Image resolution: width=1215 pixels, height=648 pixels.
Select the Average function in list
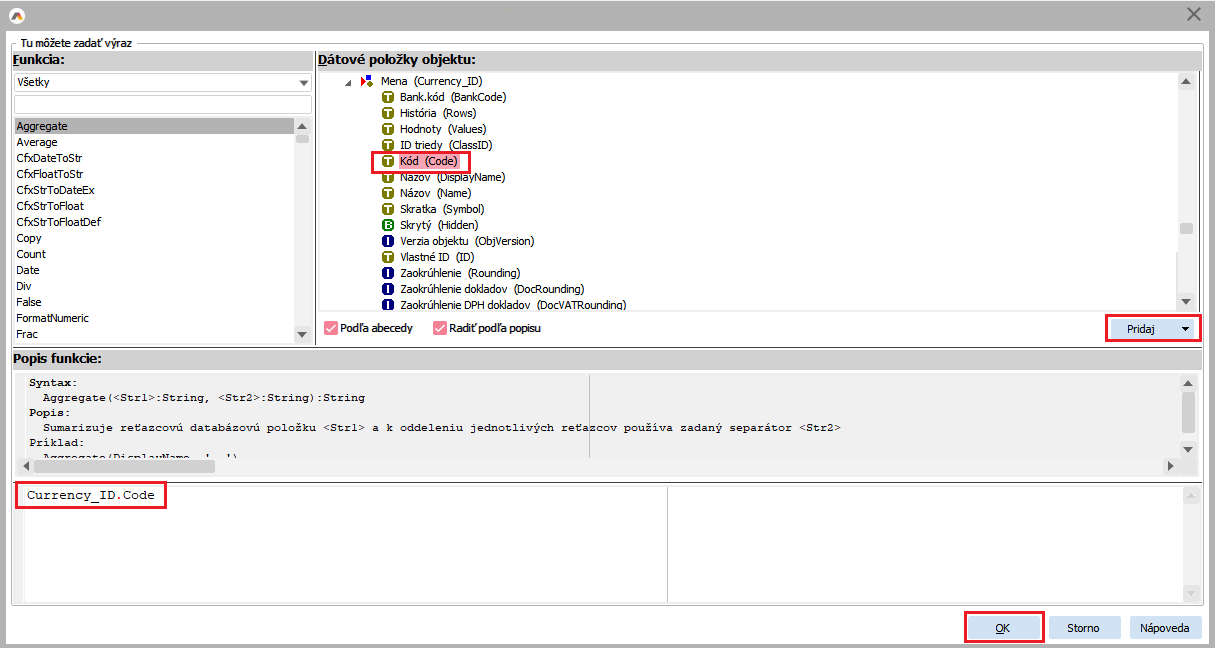[x=37, y=142]
